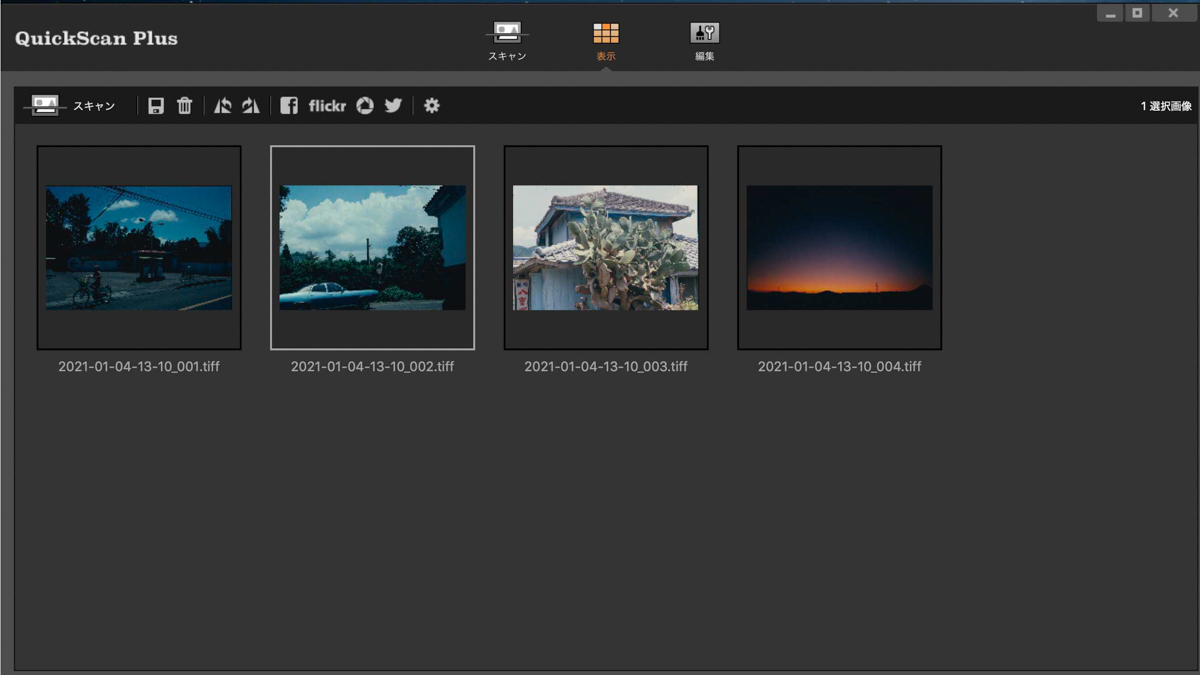Viewport: 1200px width, 675px height.
Task: Click filename 2021-01-04-13-10_001.tiff
Action: pyautogui.click(x=139, y=367)
